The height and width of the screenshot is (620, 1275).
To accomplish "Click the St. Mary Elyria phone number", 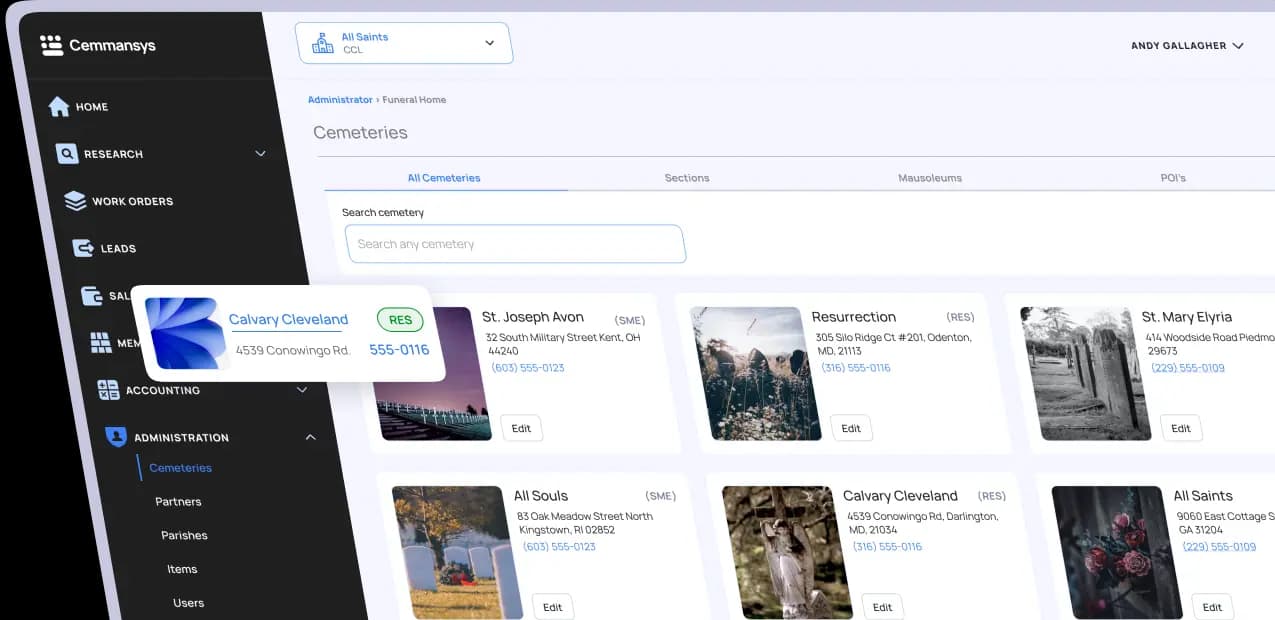I will coord(1188,368).
